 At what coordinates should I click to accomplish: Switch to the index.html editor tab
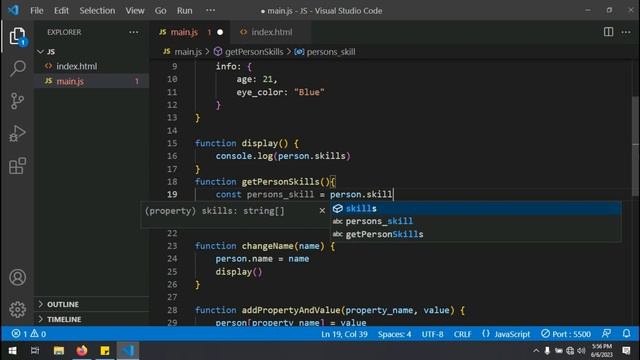point(271,32)
